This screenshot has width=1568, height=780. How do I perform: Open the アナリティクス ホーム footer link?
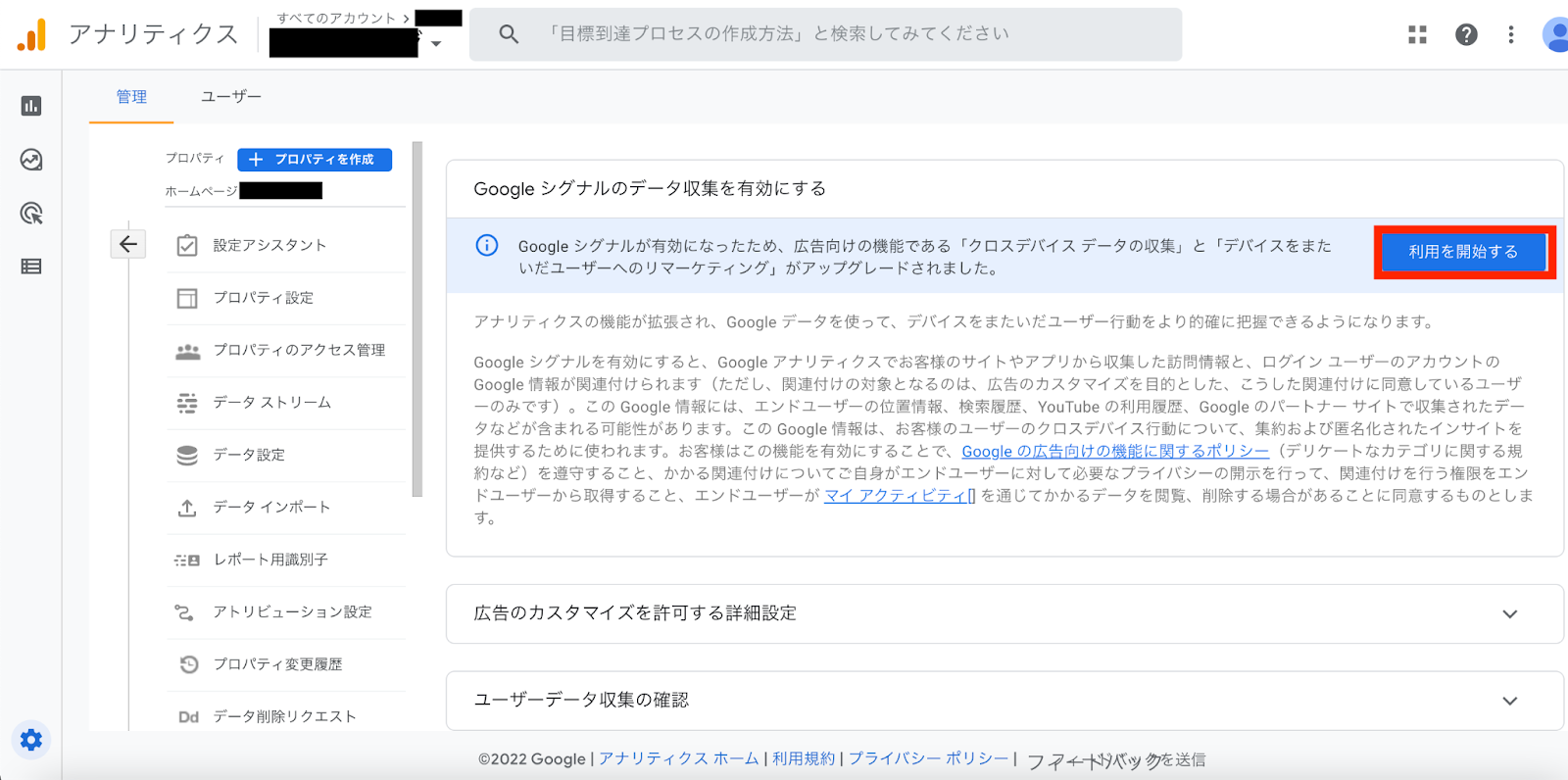point(679,758)
